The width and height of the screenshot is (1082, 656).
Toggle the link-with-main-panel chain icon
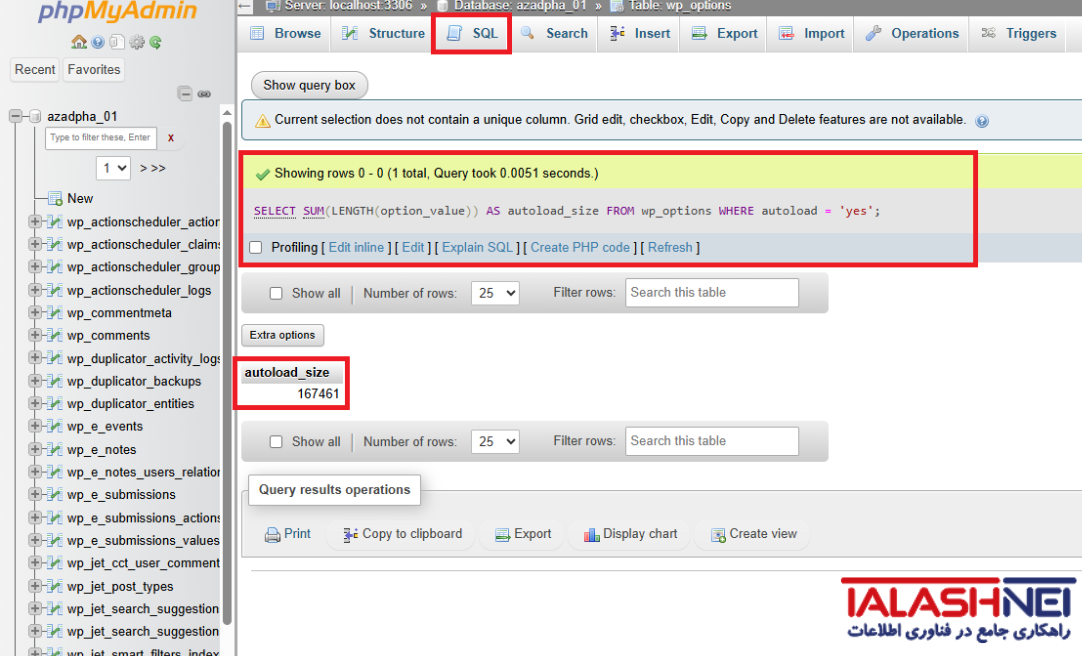click(204, 94)
